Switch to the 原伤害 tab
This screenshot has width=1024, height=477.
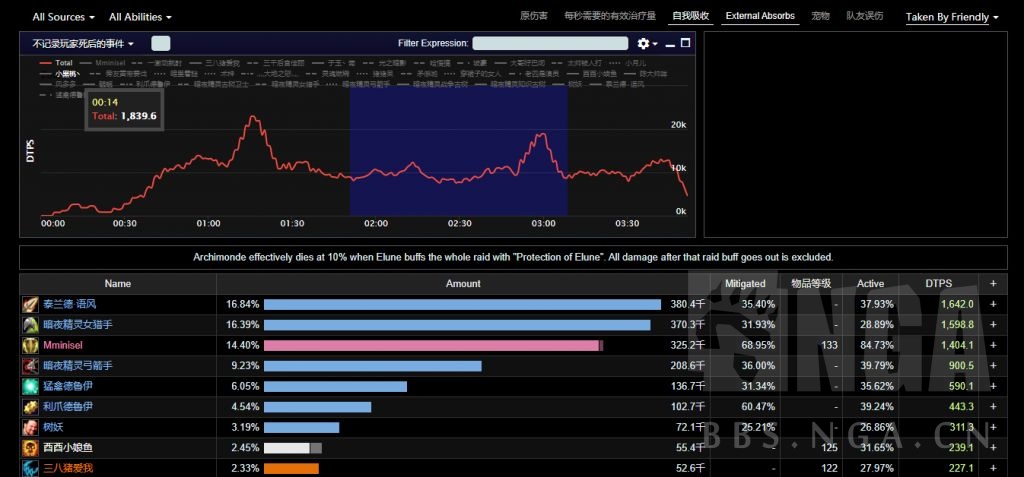[x=534, y=16]
